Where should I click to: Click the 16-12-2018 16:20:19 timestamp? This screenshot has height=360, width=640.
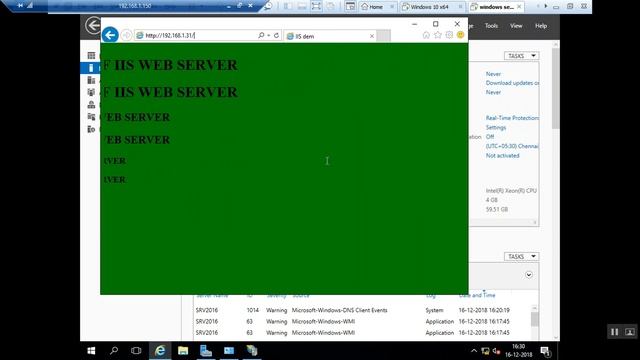tap(484, 310)
